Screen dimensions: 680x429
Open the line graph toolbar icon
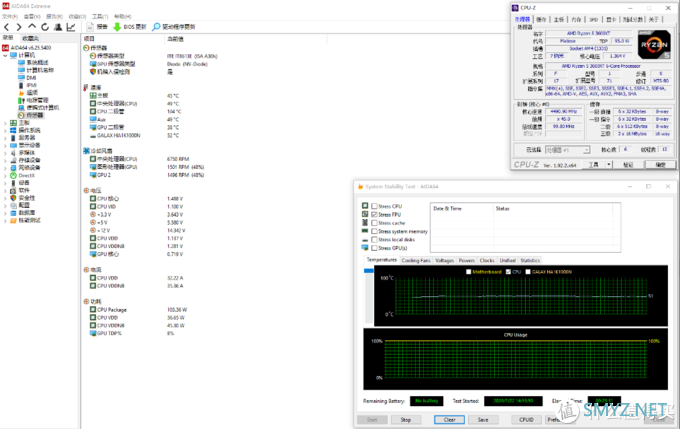coord(71,27)
